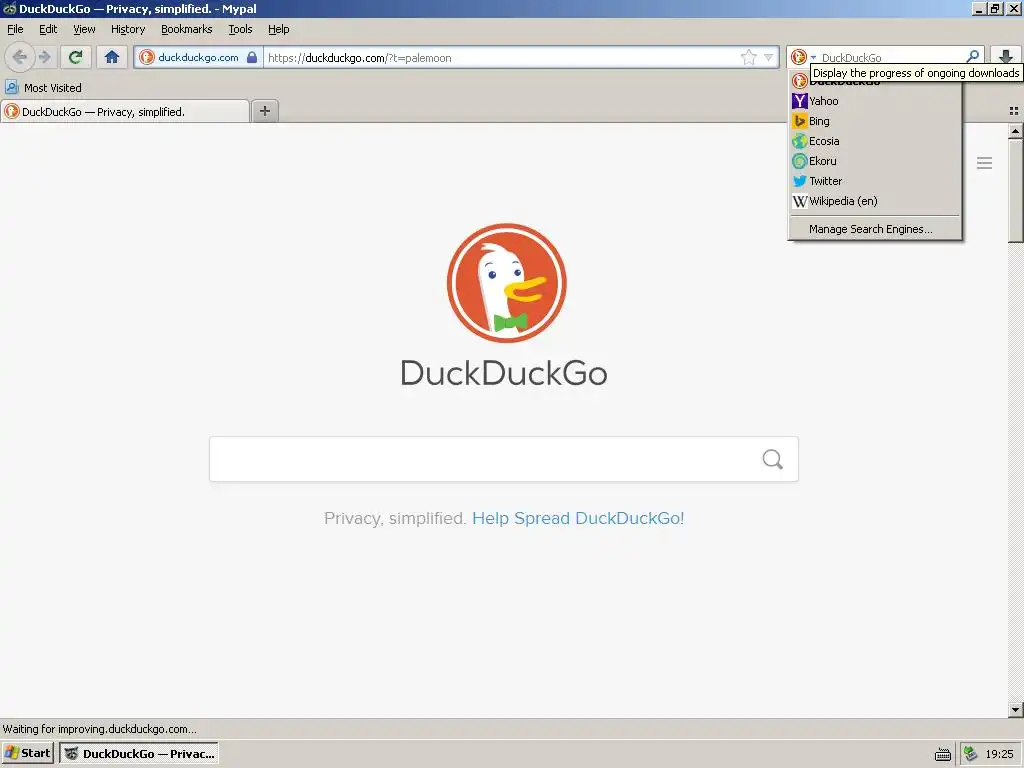Click the DuckDuckGo wordmark text under the logo
The width and height of the screenshot is (1024, 768).
[504, 373]
